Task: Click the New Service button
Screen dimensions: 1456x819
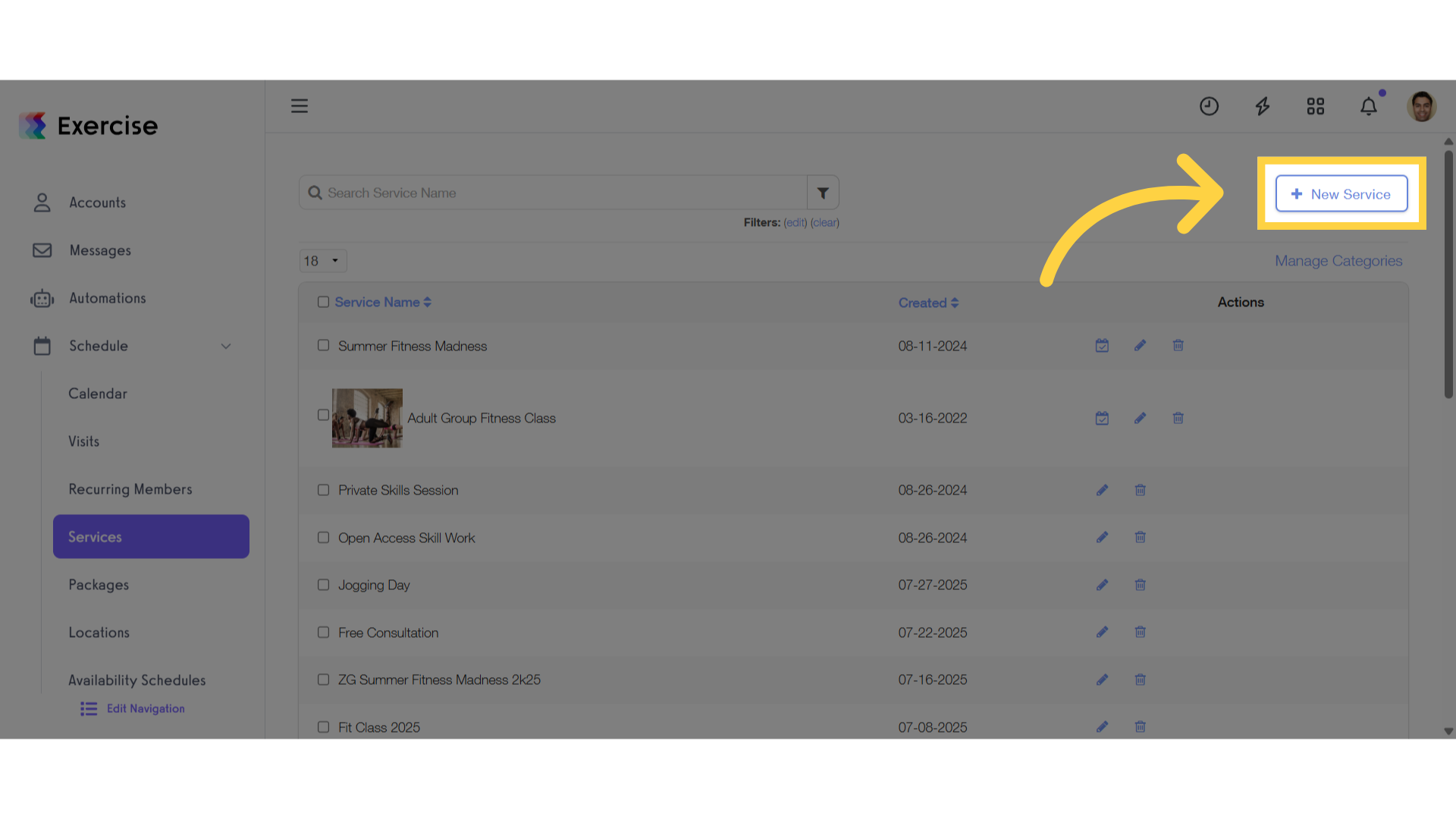Action: [x=1341, y=193]
